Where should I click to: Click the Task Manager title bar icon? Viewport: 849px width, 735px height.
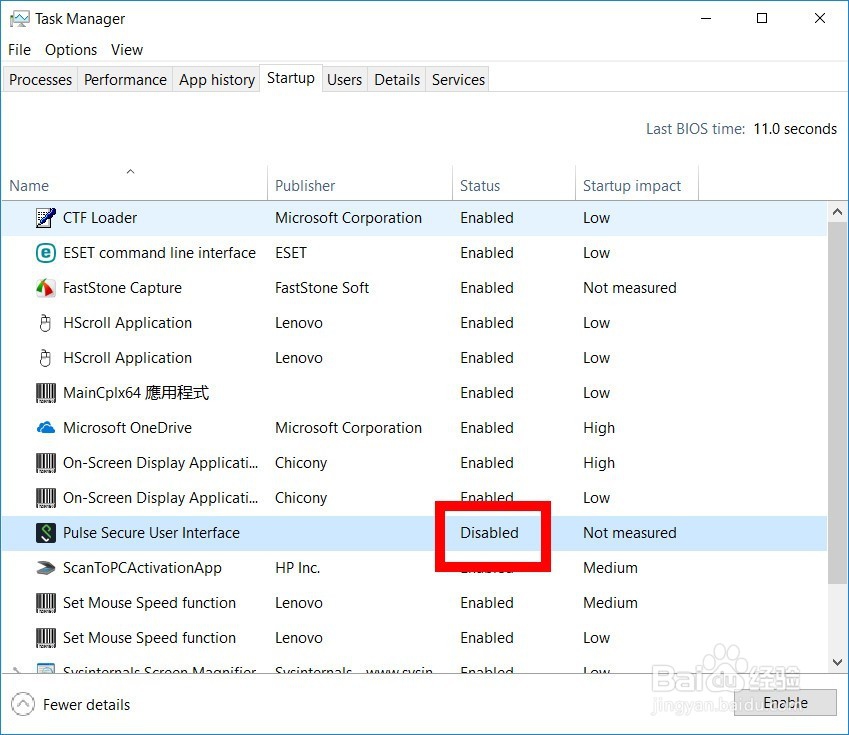pyautogui.click(x=20, y=19)
